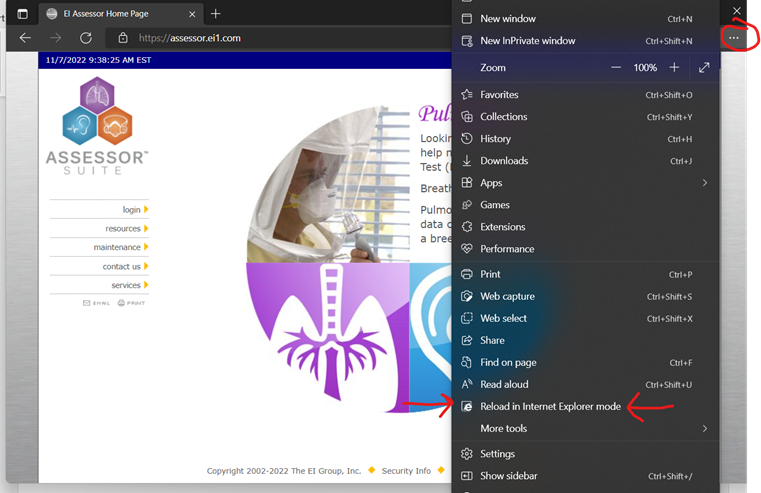Choose Web select from the menu

(585, 318)
